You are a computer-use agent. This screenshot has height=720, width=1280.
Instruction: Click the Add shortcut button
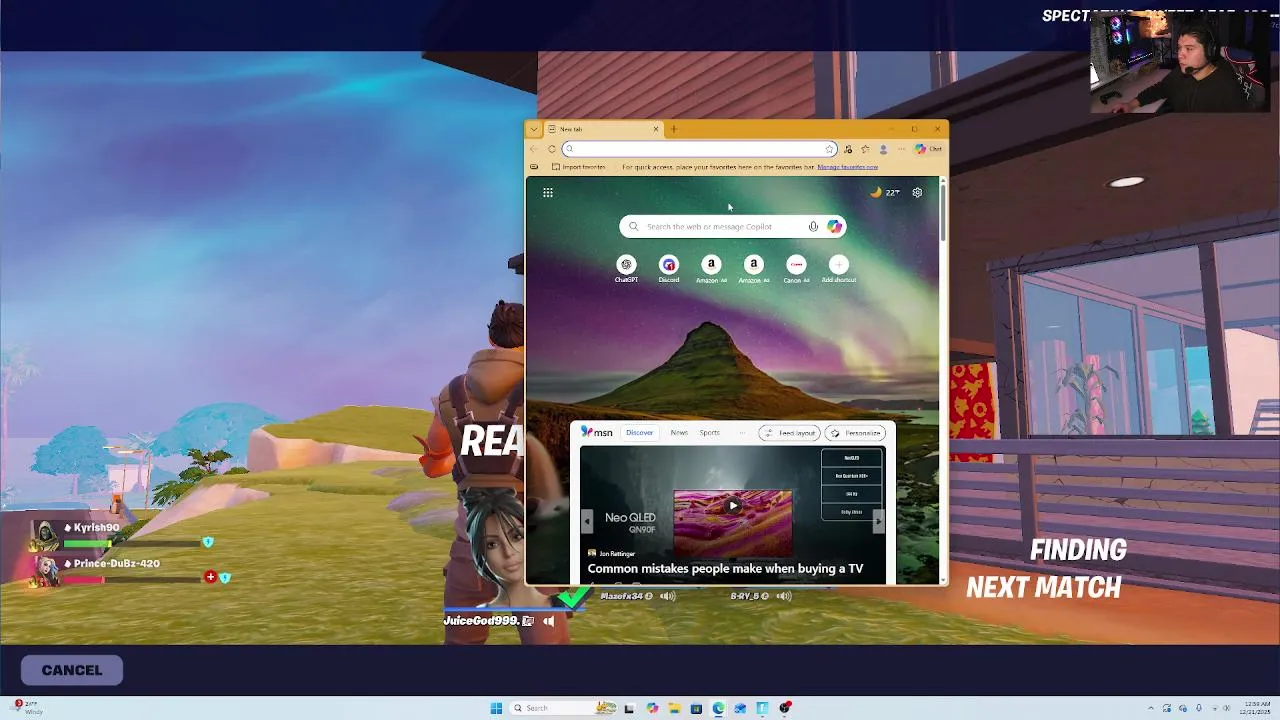tap(838, 269)
